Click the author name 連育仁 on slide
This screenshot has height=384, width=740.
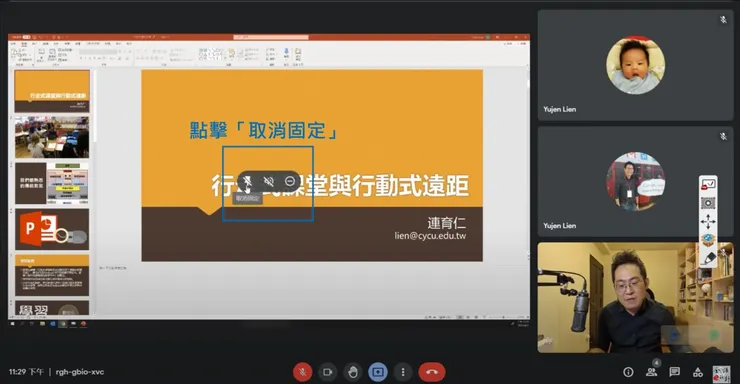point(446,223)
